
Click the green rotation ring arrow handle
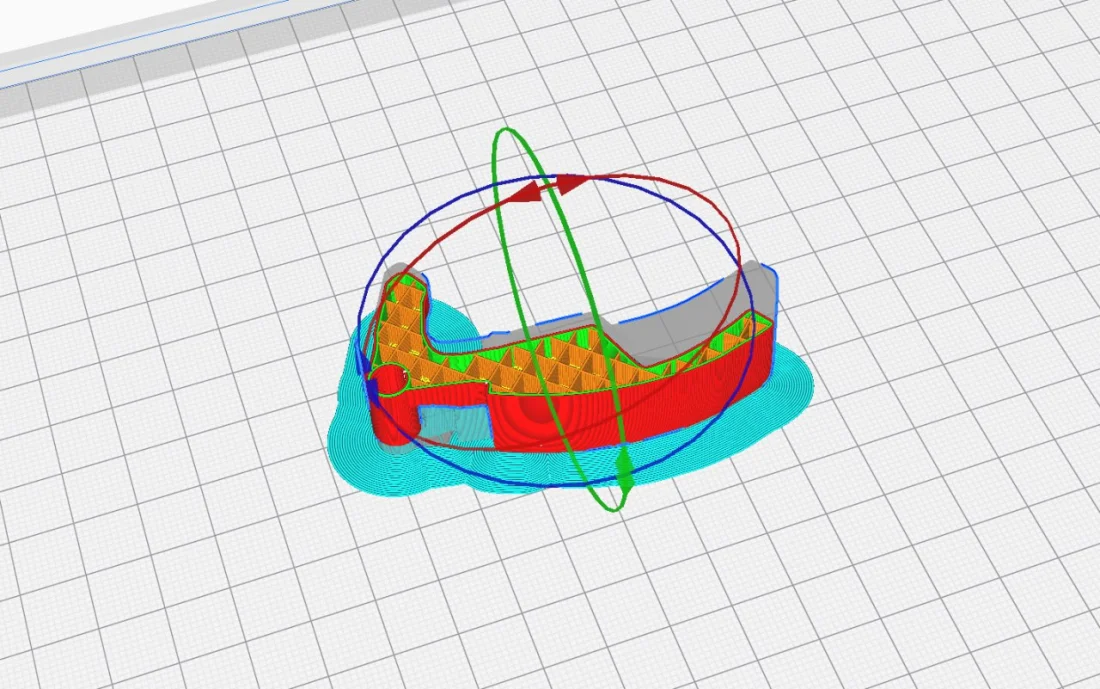tap(624, 471)
